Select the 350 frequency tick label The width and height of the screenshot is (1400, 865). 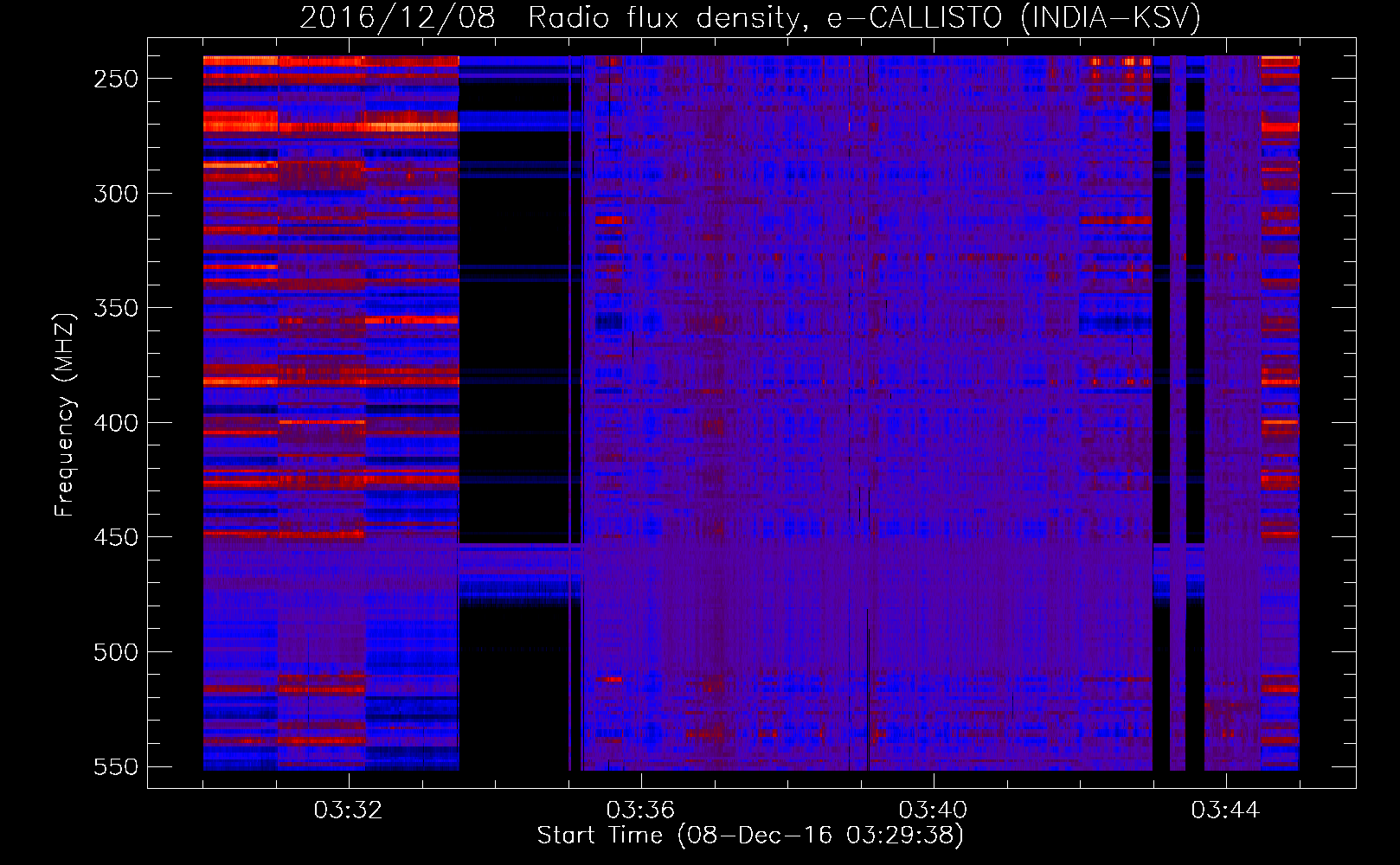(x=116, y=309)
